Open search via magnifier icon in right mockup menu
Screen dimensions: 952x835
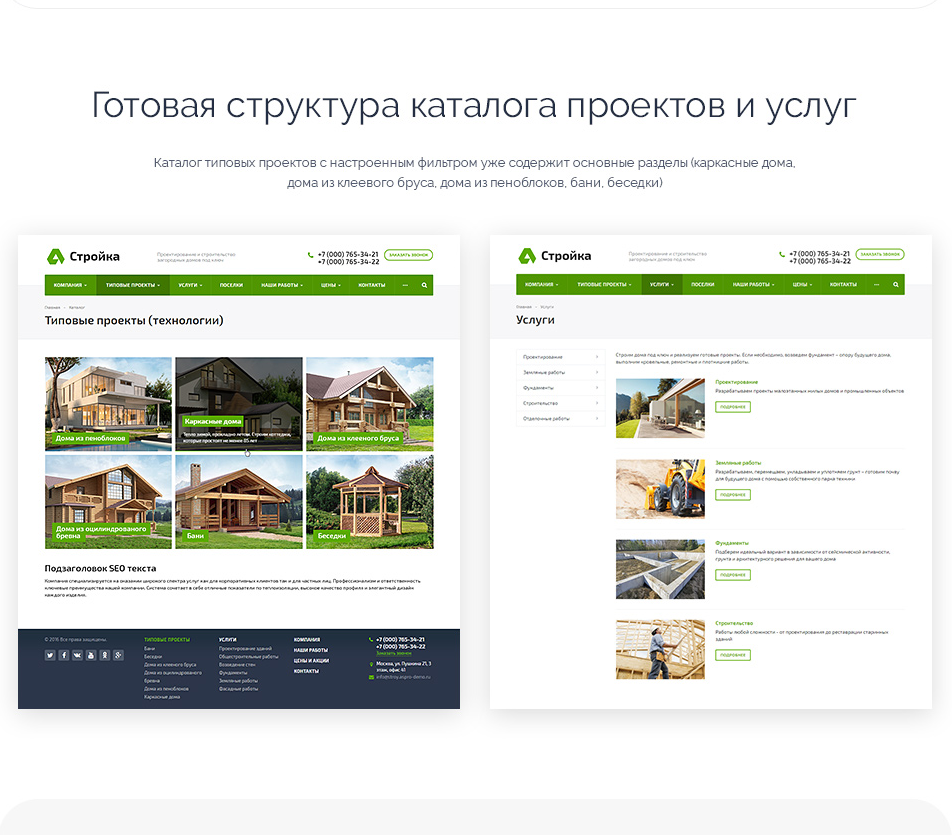896,284
